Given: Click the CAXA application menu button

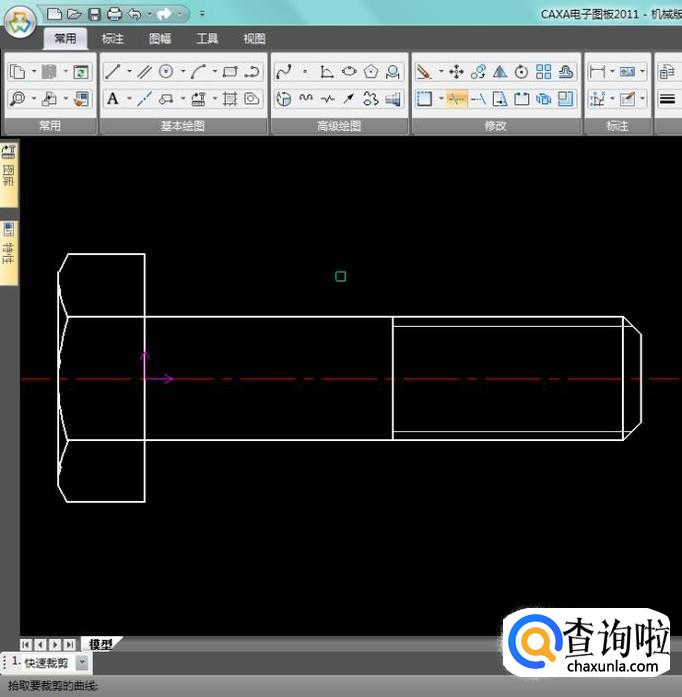Looking at the screenshot, I should [x=20, y=23].
